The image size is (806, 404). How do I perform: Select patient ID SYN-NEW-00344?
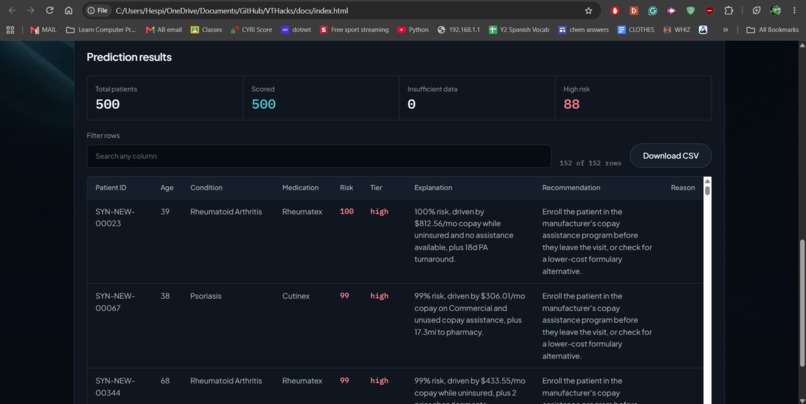click(x=115, y=387)
